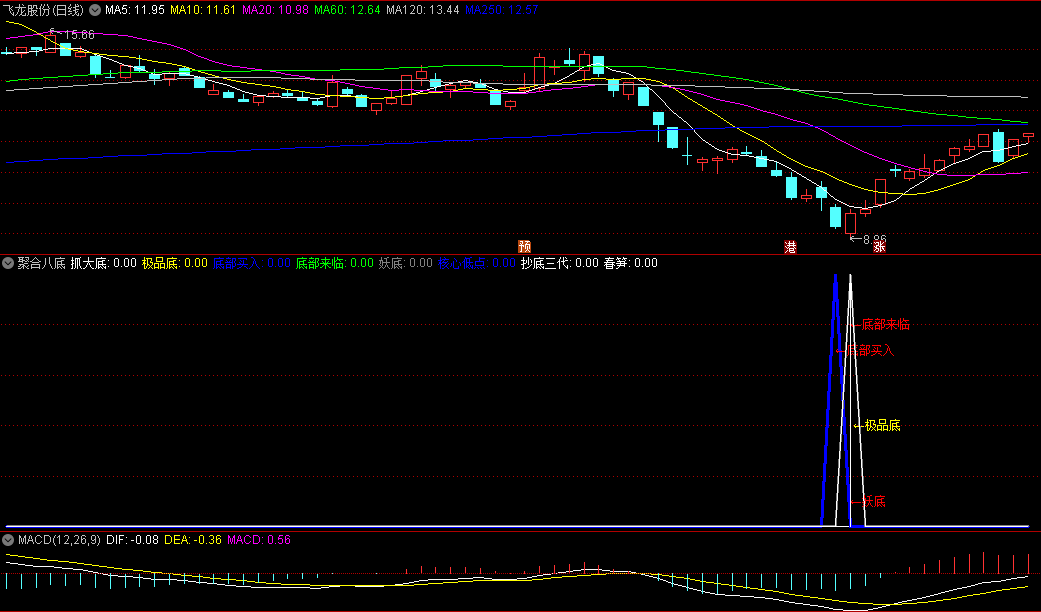
Task: Click the MACD: 0.56 value
Action: pos(259,540)
